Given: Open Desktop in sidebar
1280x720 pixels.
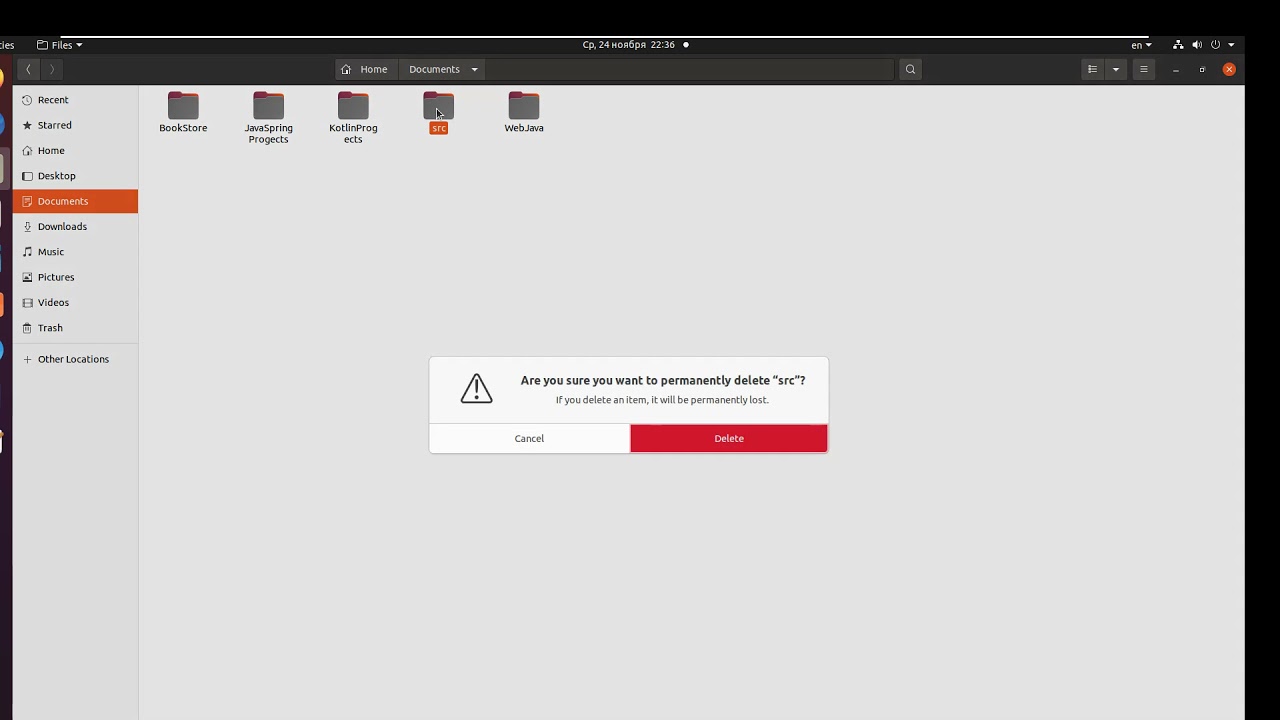Looking at the screenshot, I should pos(76,176).
